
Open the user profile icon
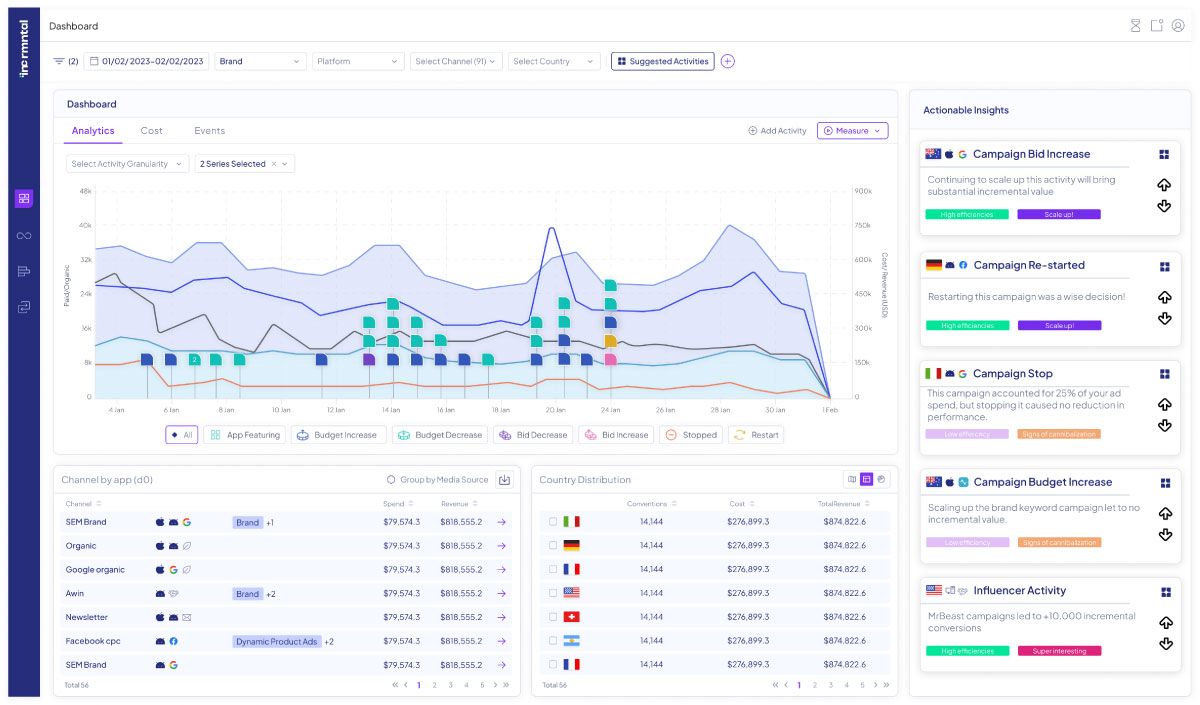pyautogui.click(x=1177, y=26)
